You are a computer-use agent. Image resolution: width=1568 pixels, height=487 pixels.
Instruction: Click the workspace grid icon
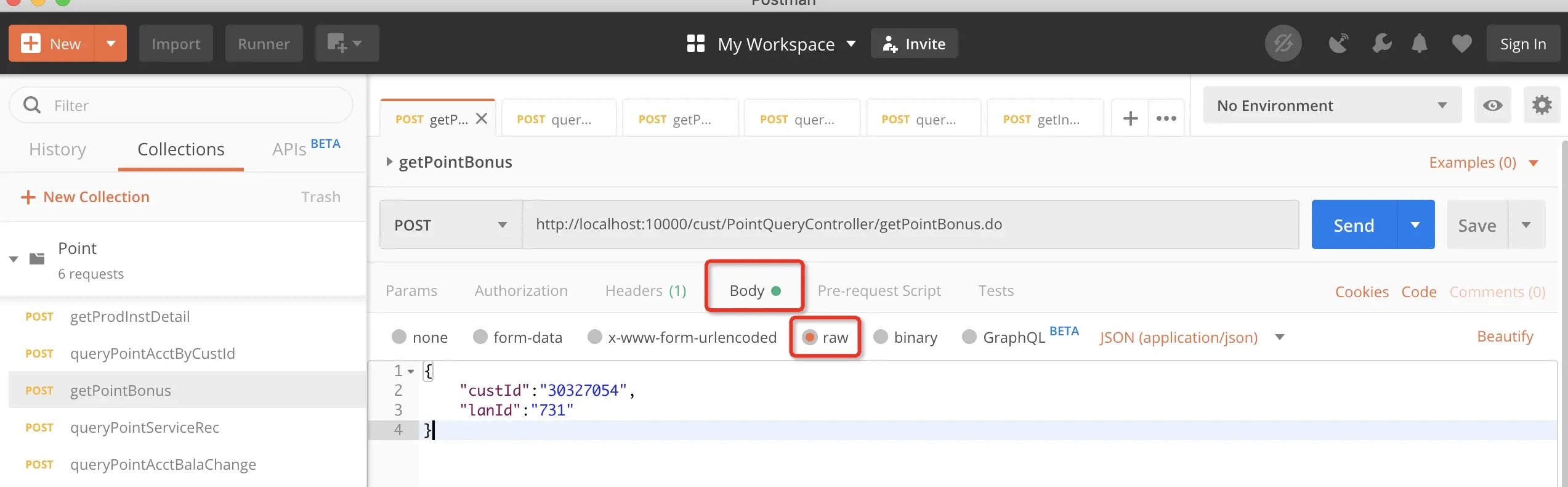(696, 44)
